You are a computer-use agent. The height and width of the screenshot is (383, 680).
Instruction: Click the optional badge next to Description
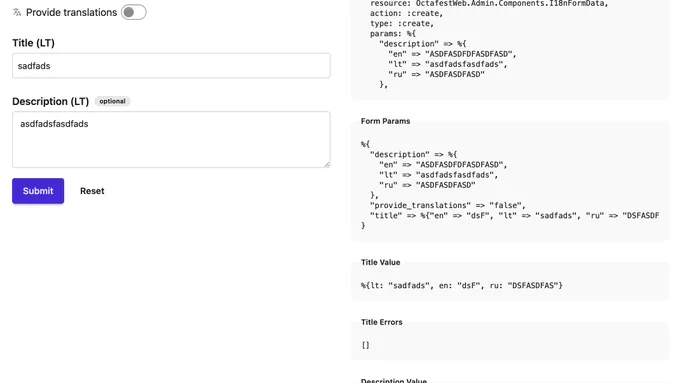point(112,101)
